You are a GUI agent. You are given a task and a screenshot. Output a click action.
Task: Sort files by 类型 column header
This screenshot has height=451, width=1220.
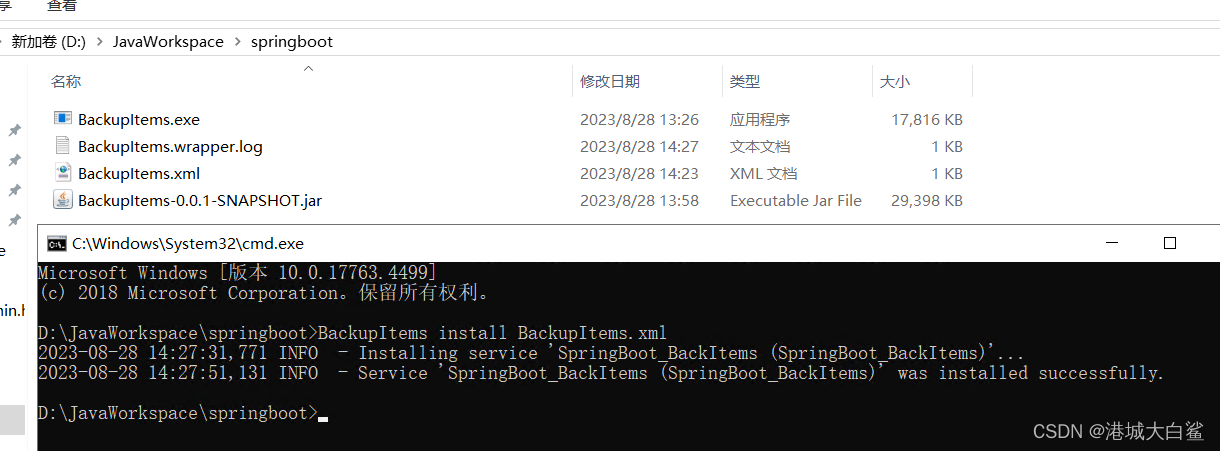(x=745, y=82)
